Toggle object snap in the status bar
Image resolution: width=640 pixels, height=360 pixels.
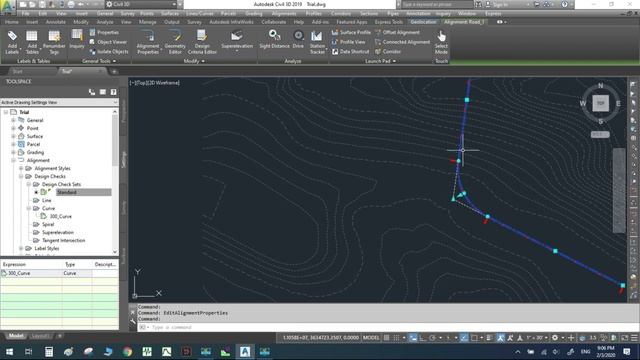pos(474,338)
